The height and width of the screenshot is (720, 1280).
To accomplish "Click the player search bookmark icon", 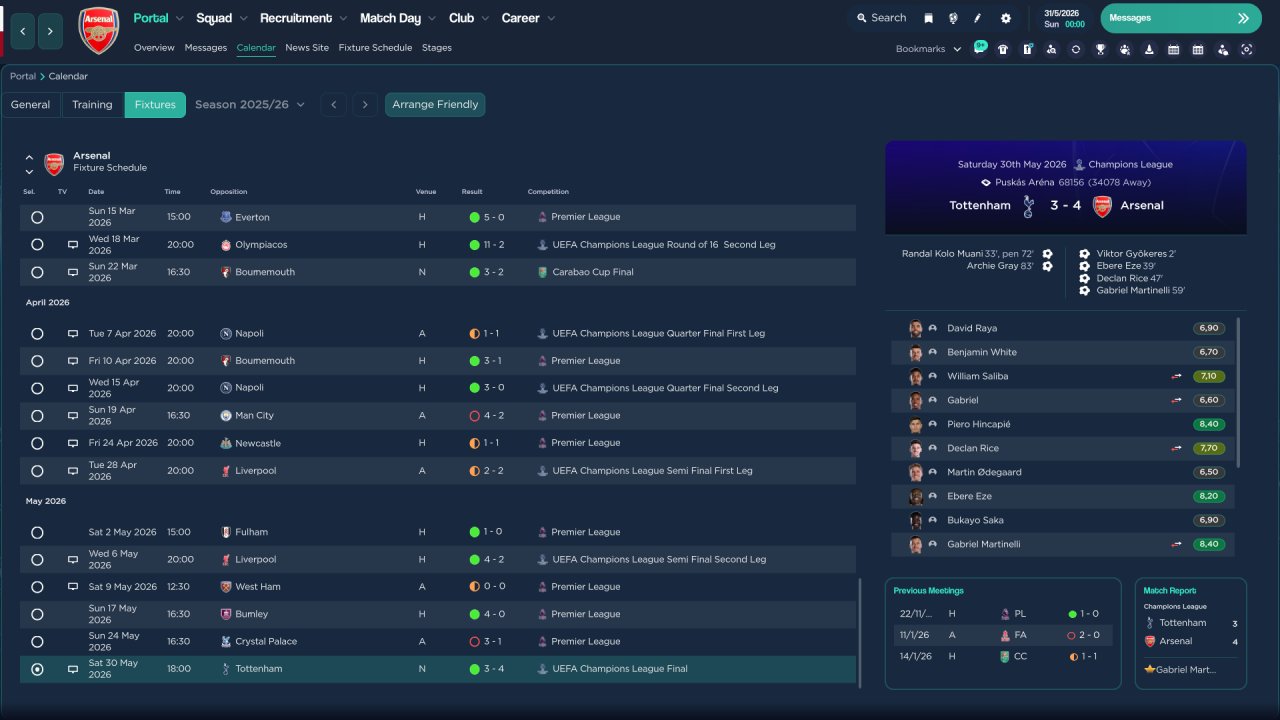I will point(1051,49).
